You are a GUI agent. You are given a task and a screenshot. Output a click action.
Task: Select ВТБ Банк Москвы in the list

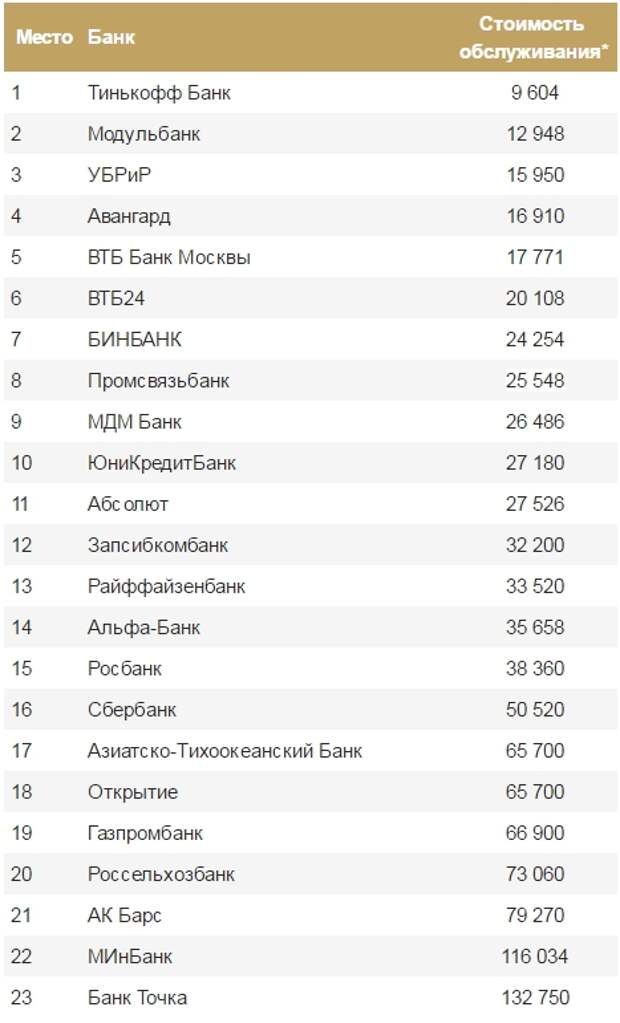click(169, 257)
